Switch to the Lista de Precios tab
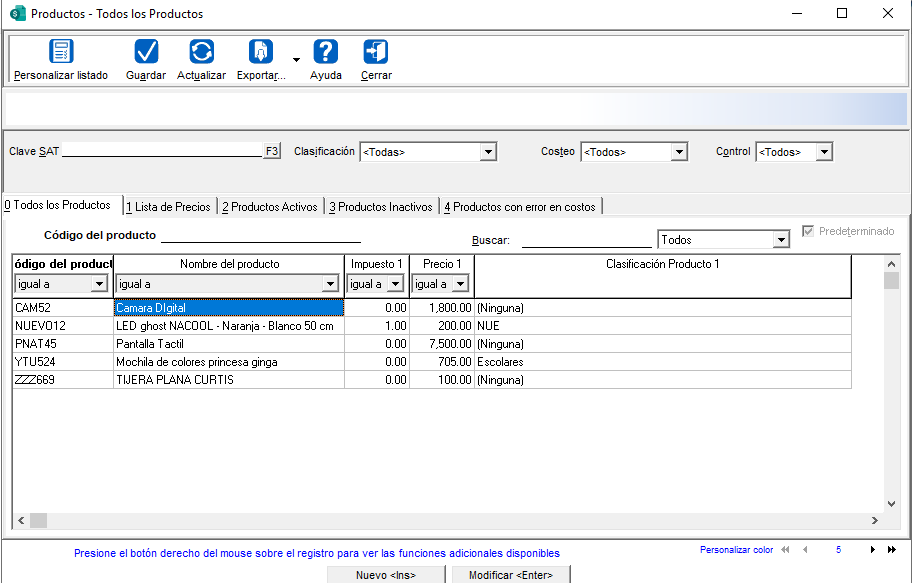This screenshot has height=583, width=912. [169, 207]
